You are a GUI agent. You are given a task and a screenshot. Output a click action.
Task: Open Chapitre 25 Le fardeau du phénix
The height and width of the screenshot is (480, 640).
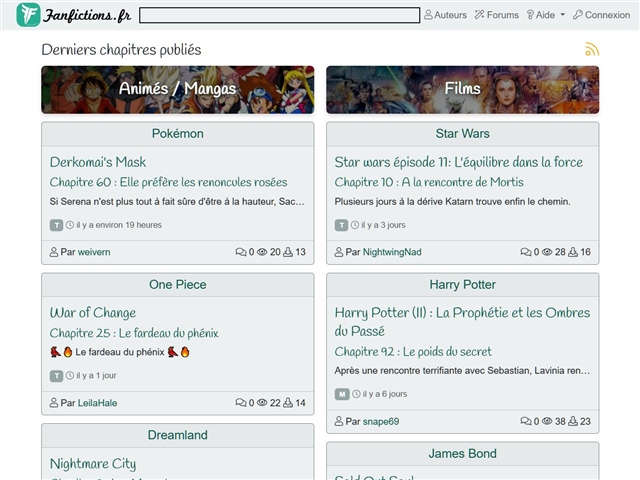134,333
